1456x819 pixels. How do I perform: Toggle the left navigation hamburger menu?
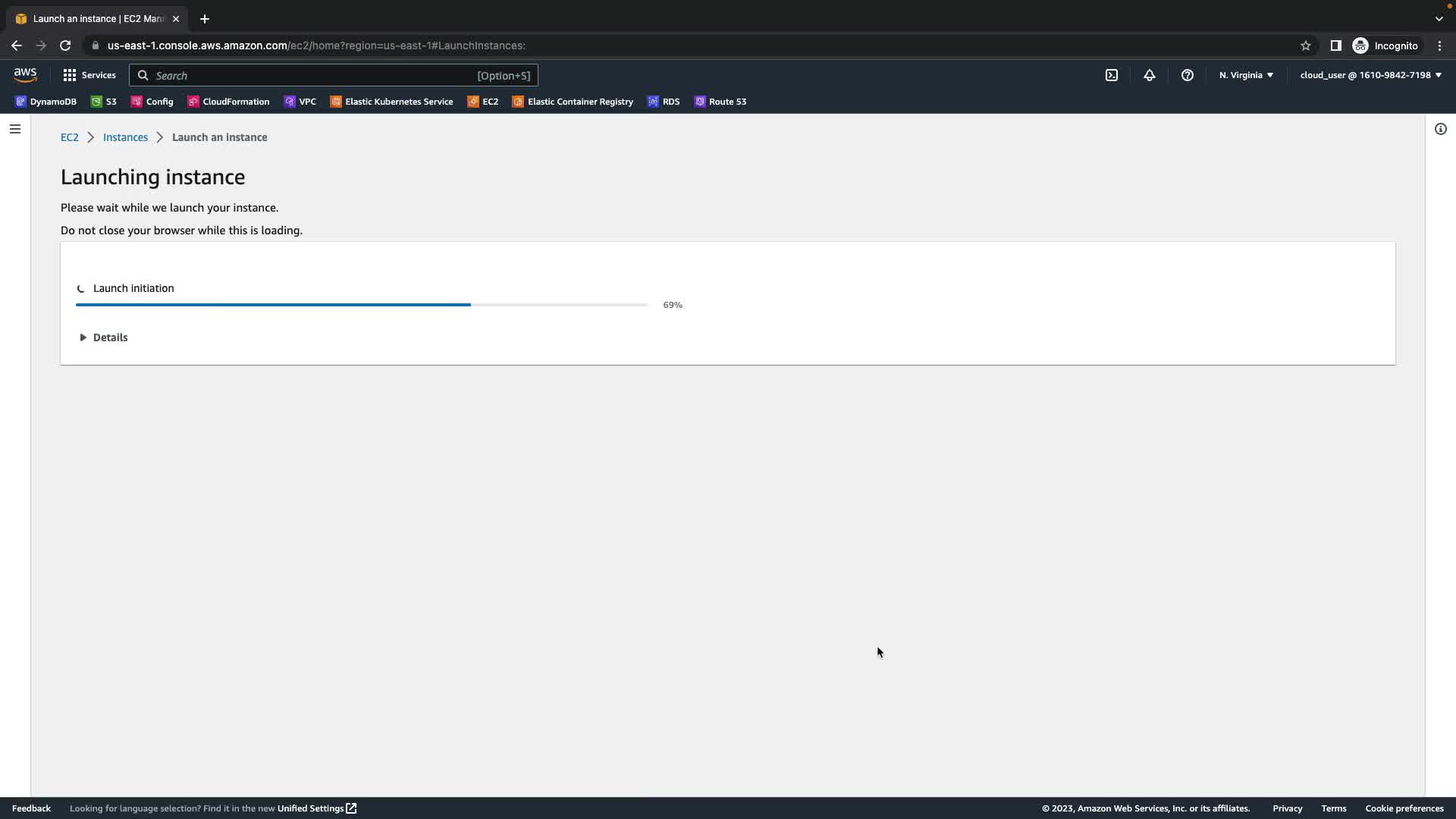[x=15, y=129]
